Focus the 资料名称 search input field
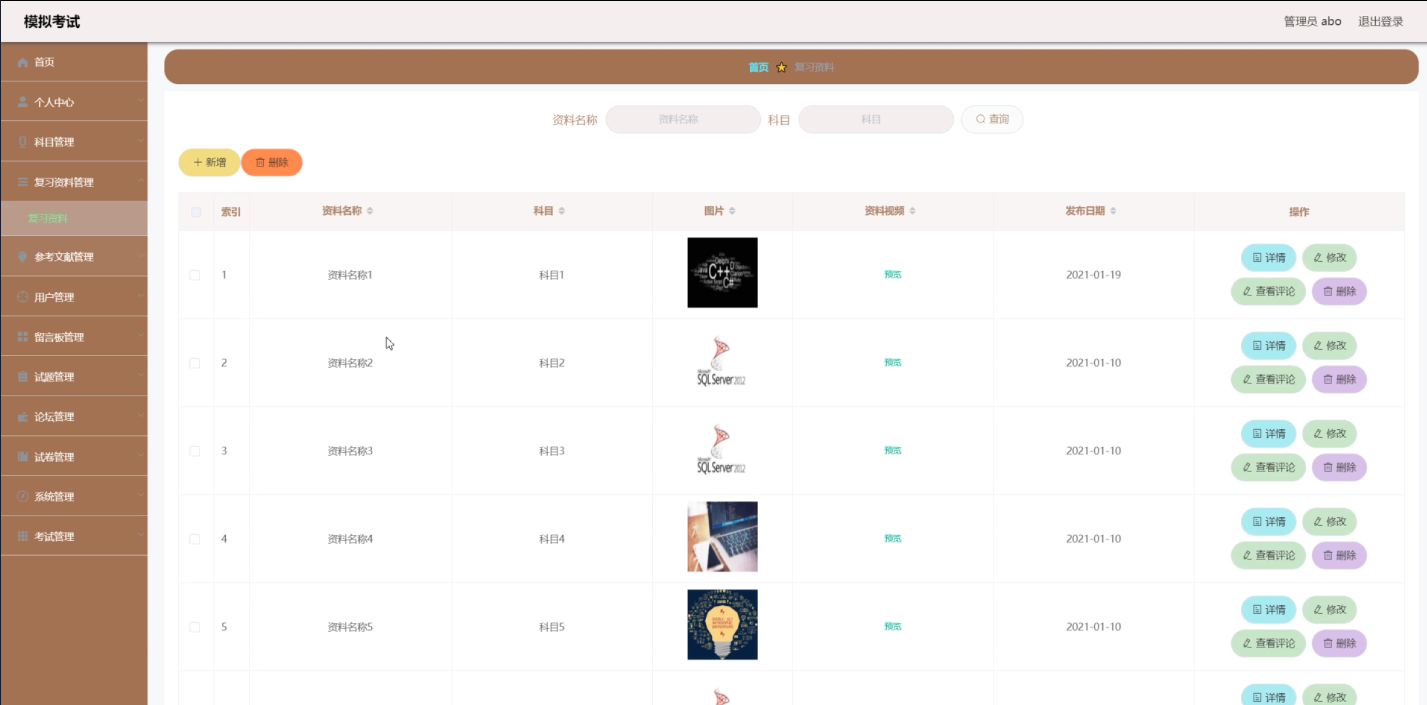Image resolution: width=1427 pixels, height=705 pixels. coord(683,119)
